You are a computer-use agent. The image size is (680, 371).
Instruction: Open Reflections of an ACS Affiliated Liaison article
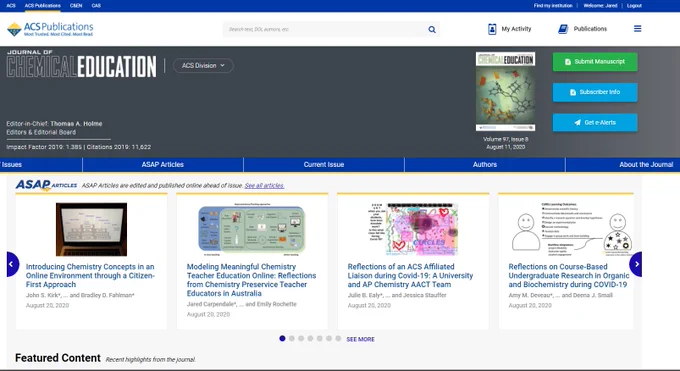410,276
